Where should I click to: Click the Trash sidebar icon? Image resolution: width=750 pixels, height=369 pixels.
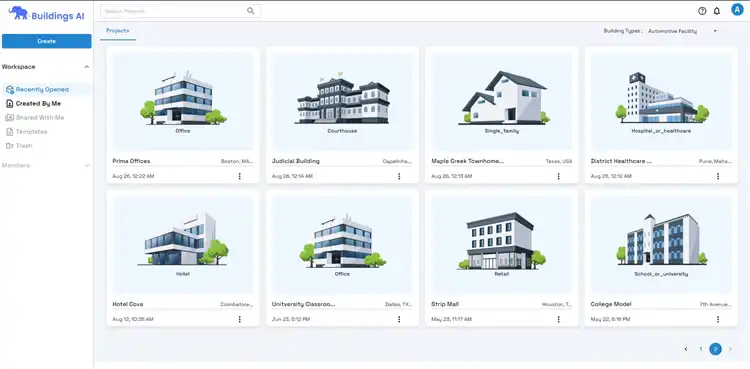click(10, 145)
